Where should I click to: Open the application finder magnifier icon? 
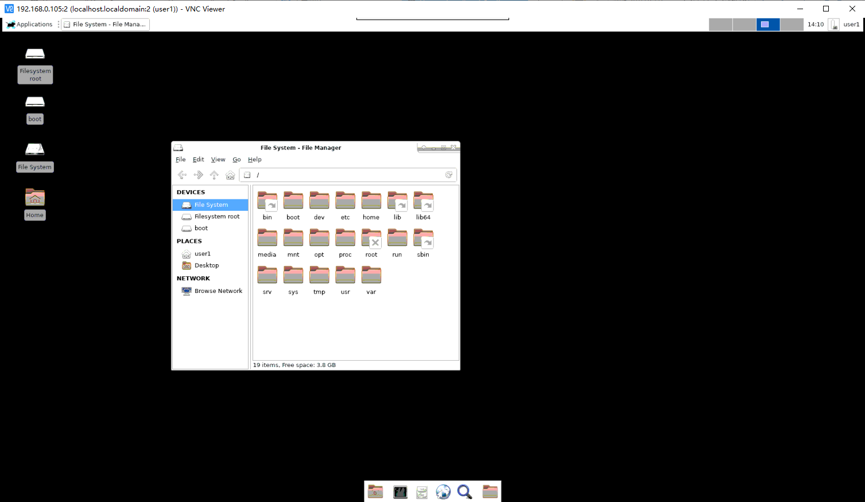(x=464, y=492)
